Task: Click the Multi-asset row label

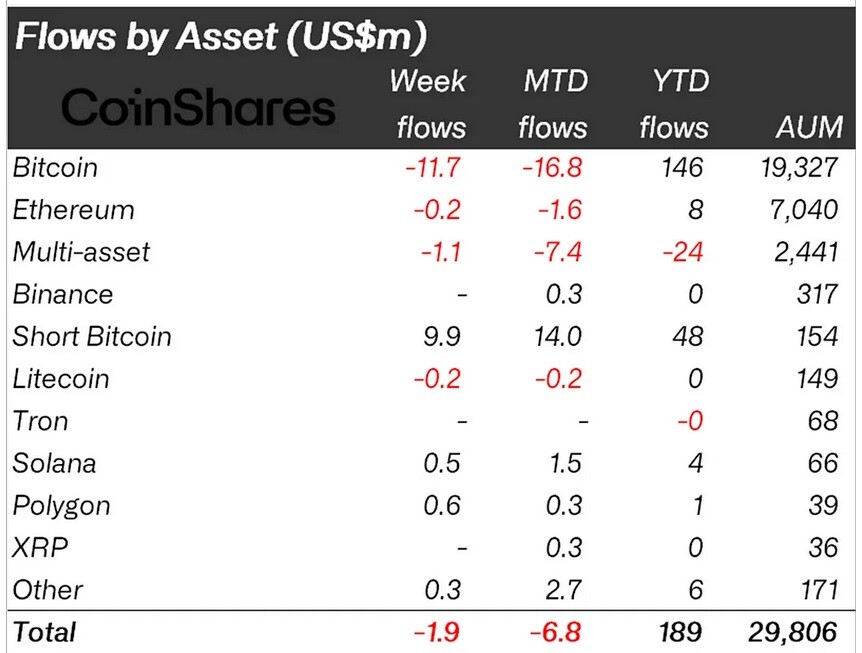Action: [x=81, y=252]
